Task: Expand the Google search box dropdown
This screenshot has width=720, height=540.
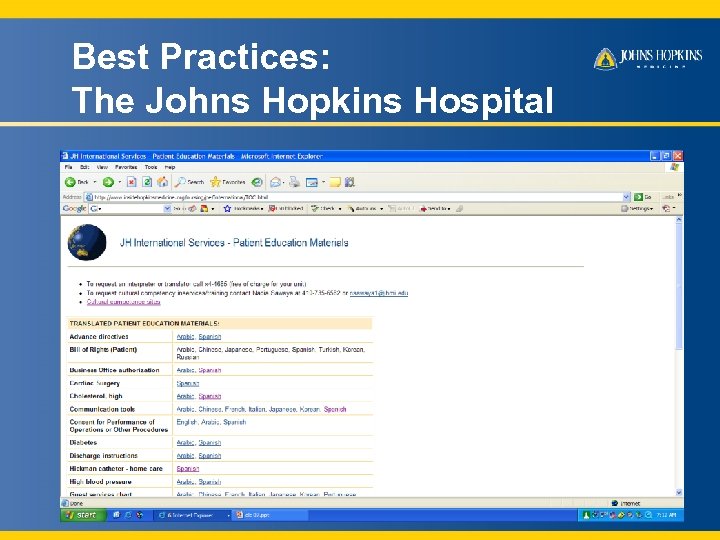Action: coord(167,208)
